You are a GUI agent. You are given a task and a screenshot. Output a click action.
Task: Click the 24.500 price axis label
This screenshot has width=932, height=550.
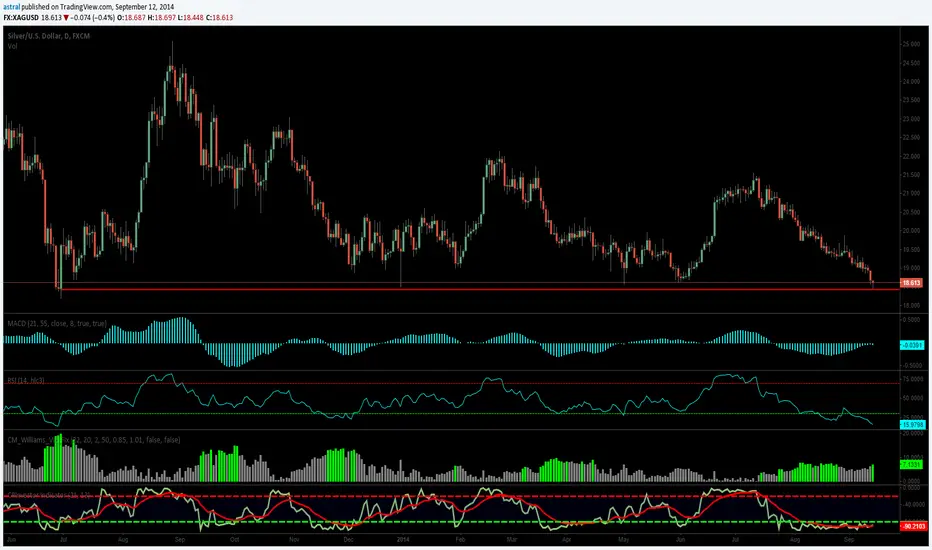coord(911,63)
